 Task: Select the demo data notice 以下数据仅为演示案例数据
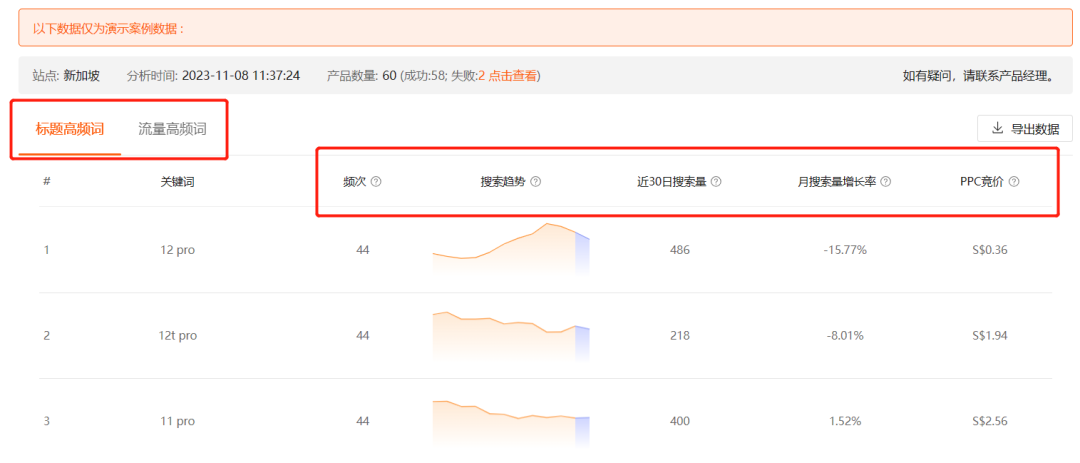click(109, 30)
